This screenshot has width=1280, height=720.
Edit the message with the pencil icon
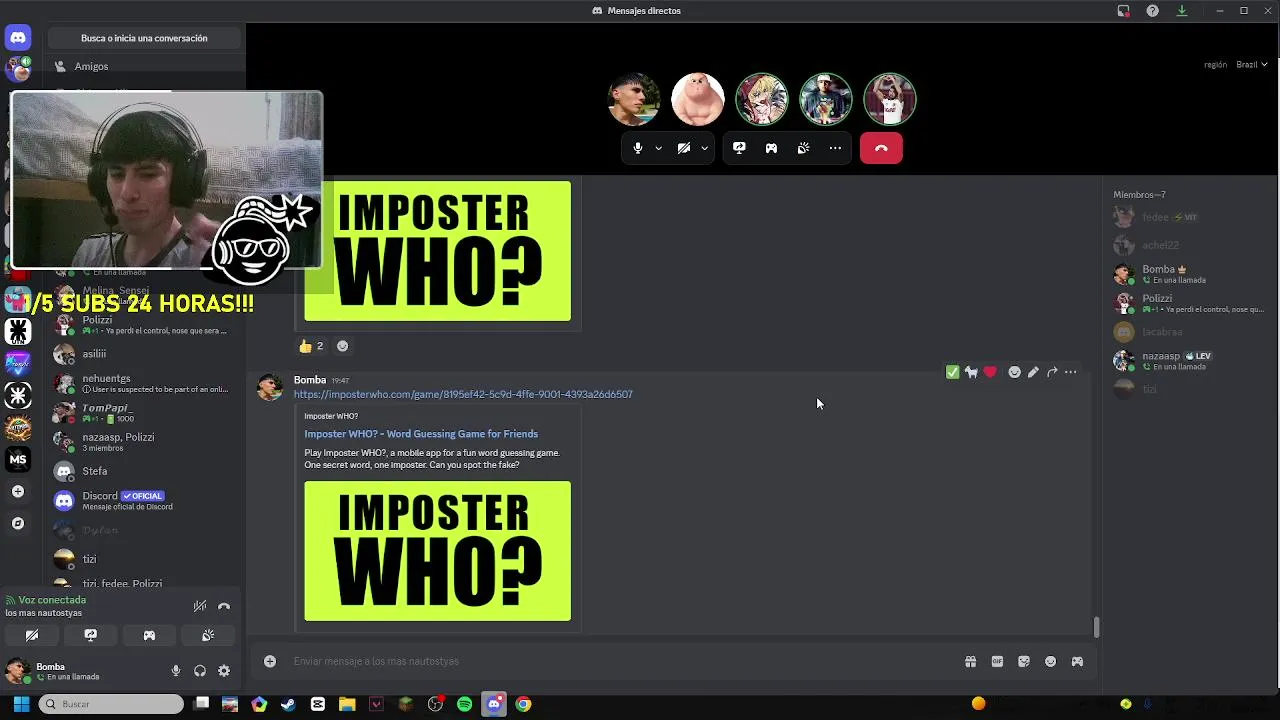1033,372
